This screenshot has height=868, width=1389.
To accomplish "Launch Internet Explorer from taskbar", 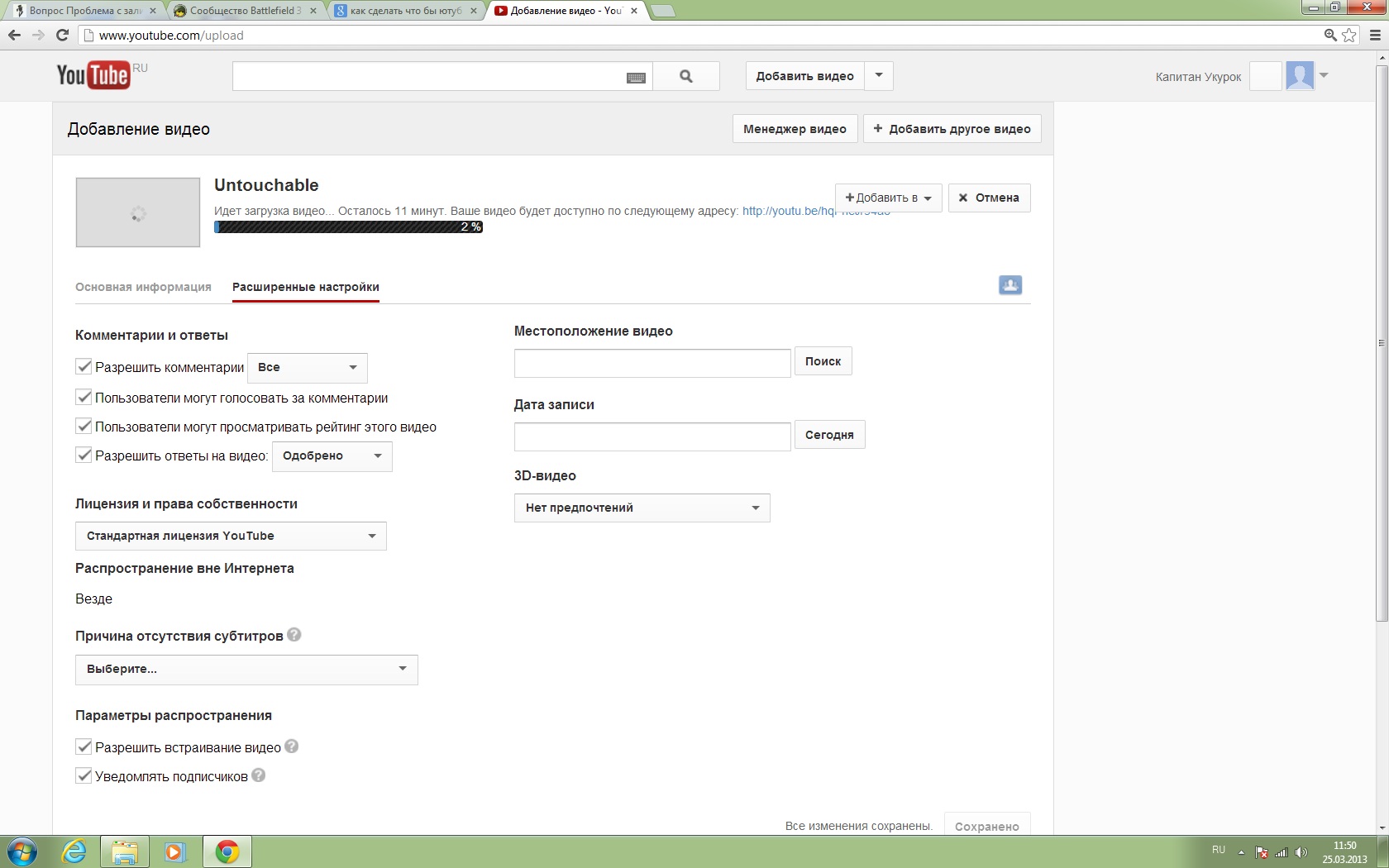I will tap(74, 851).
